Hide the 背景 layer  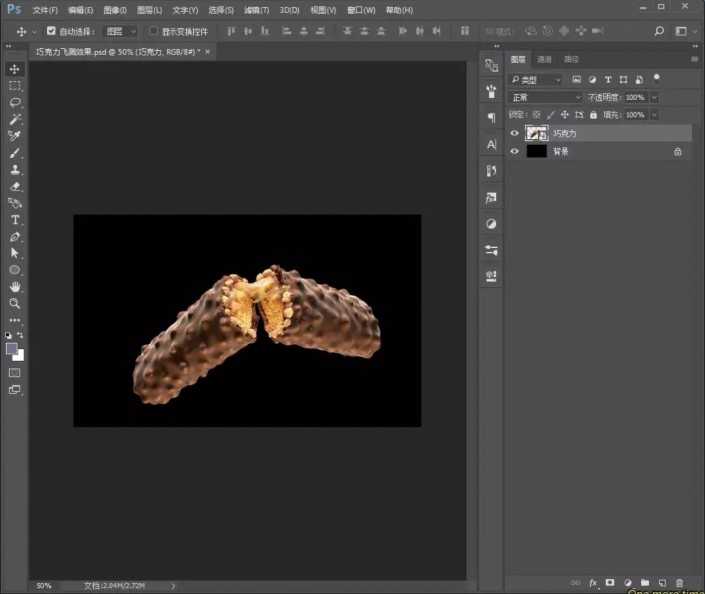click(515, 151)
